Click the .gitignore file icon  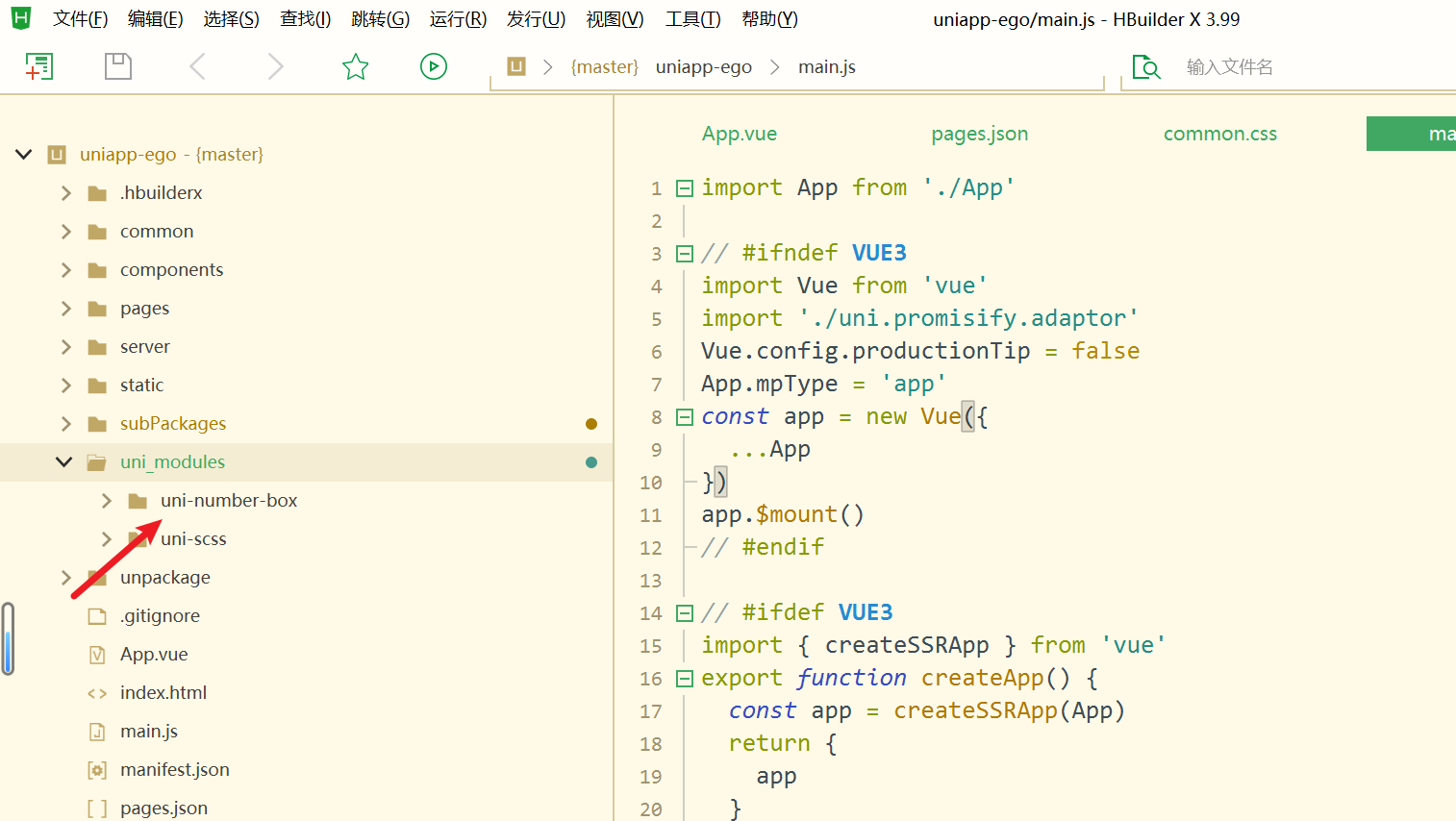point(97,616)
